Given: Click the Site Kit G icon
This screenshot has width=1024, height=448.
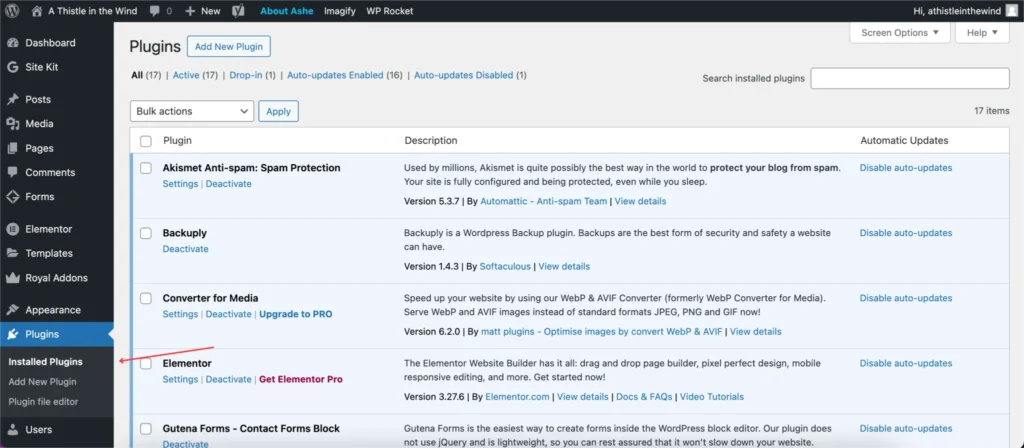Looking at the screenshot, I should coord(12,67).
